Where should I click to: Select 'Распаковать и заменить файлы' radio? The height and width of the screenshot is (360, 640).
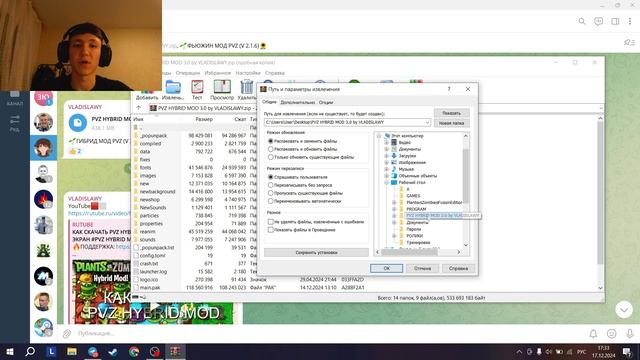[270, 141]
